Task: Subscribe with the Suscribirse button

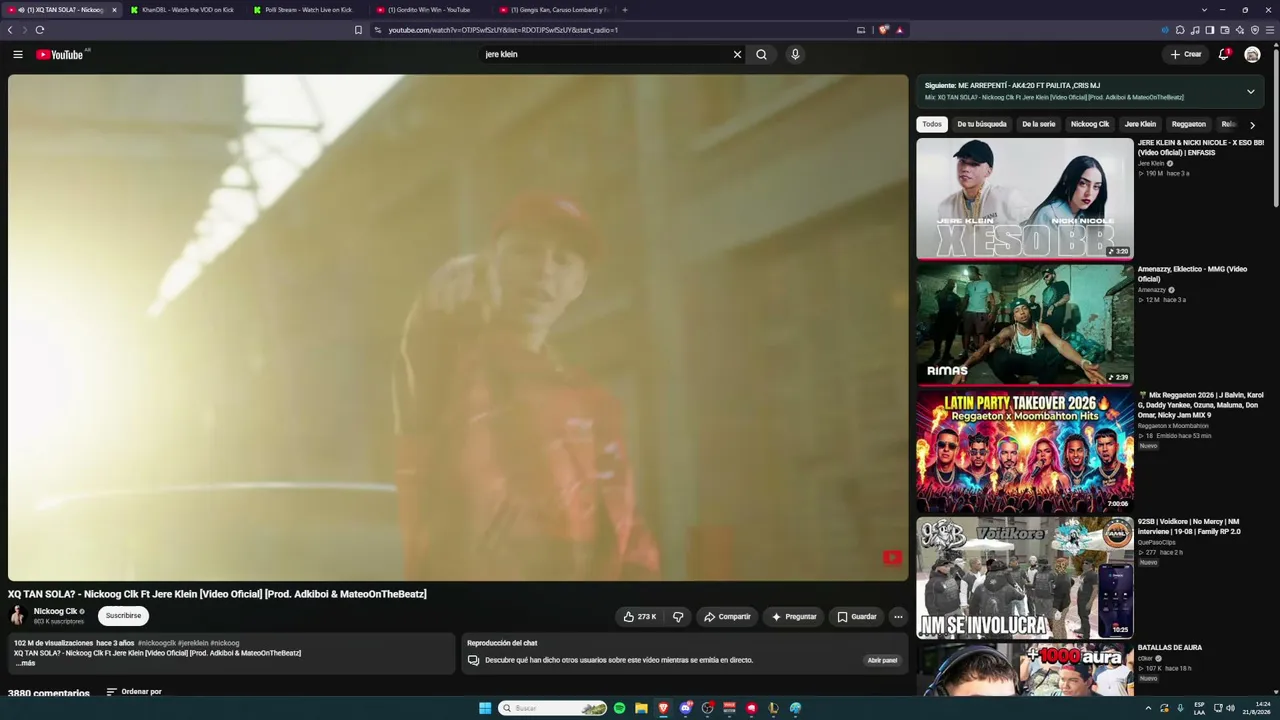Action: [123, 616]
